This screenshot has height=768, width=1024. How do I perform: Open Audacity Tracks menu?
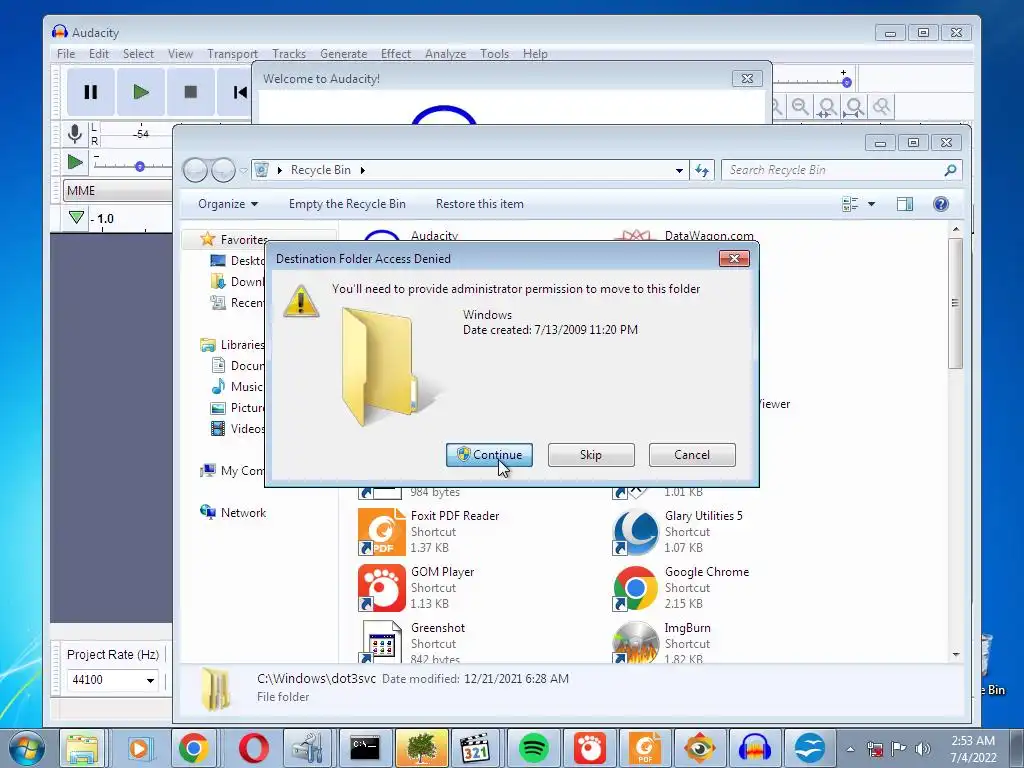coord(289,54)
